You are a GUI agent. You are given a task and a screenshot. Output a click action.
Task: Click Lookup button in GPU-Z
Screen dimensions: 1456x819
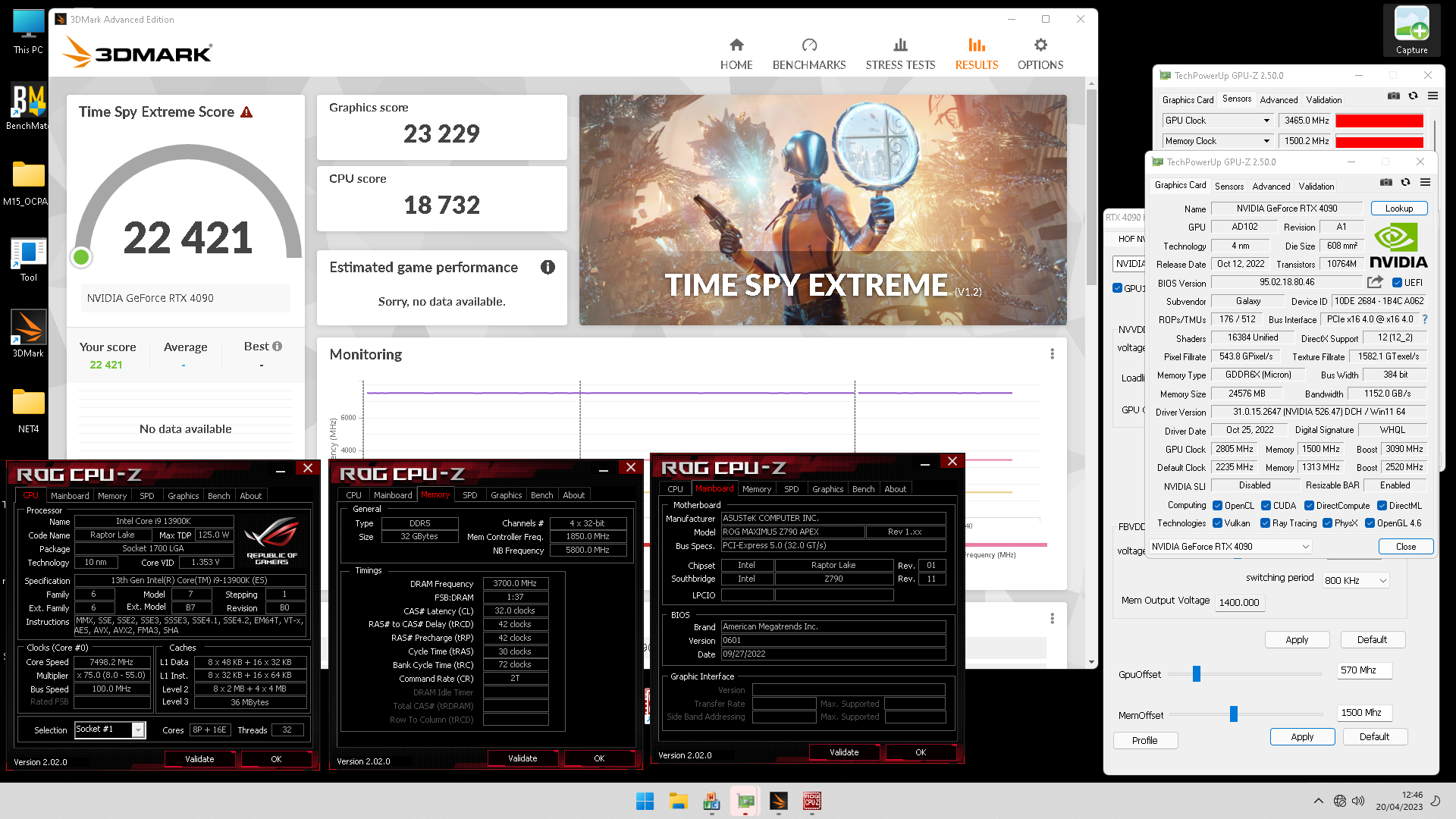pyautogui.click(x=1398, y=209)
